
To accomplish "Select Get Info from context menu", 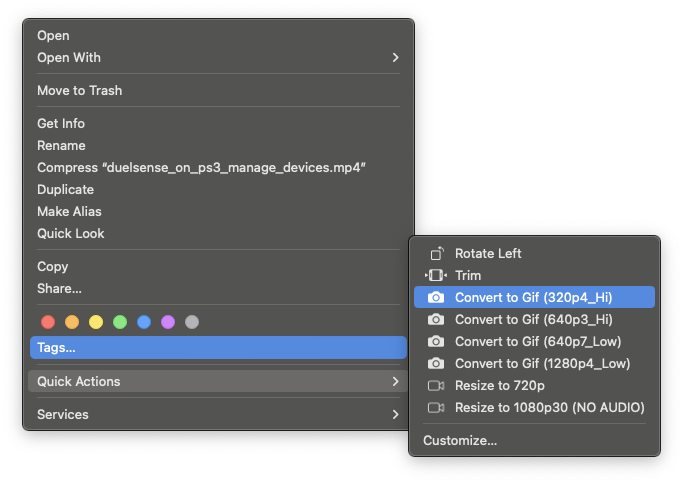I will [61, 123].
